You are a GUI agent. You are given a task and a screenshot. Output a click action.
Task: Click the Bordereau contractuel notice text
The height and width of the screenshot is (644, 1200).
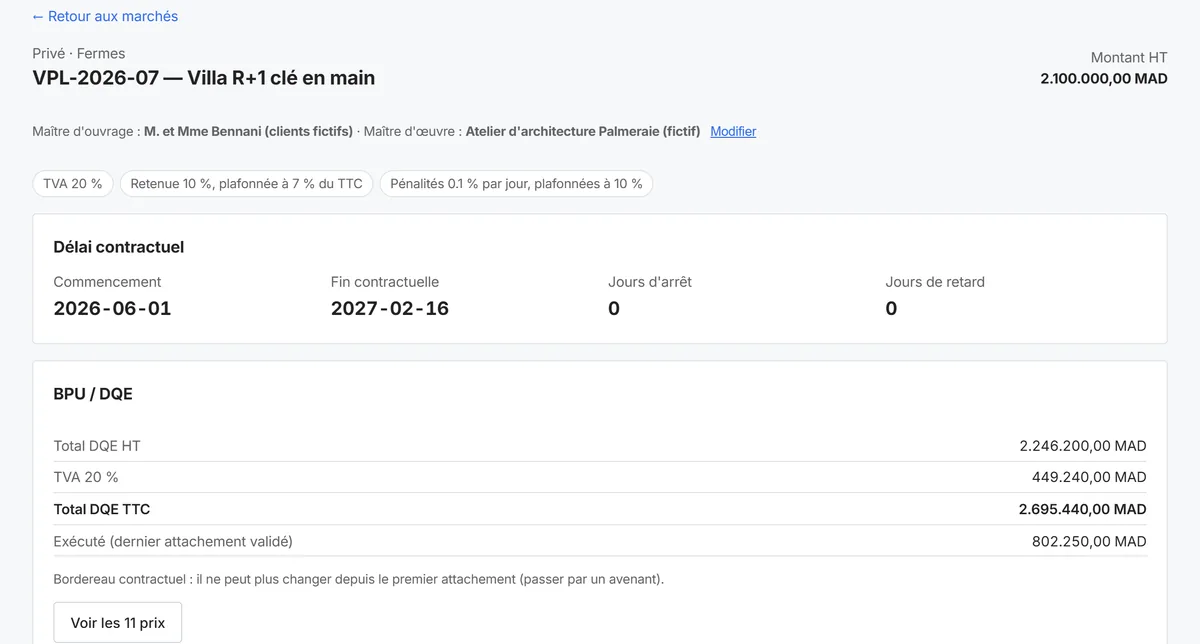click(x=358, y=579)
